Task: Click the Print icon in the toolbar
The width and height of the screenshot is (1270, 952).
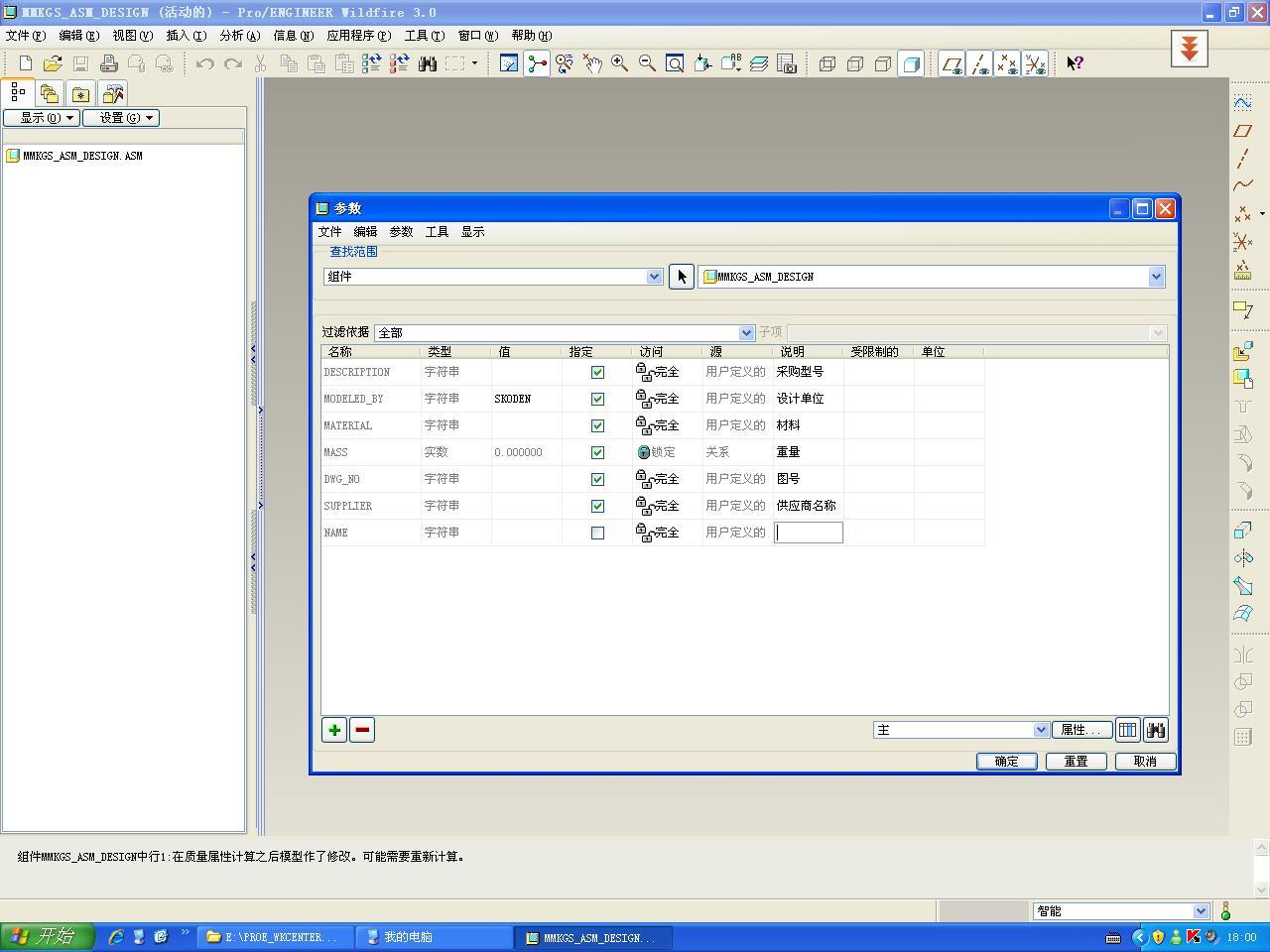Action: pyautogui.click(x=109, y=63)
